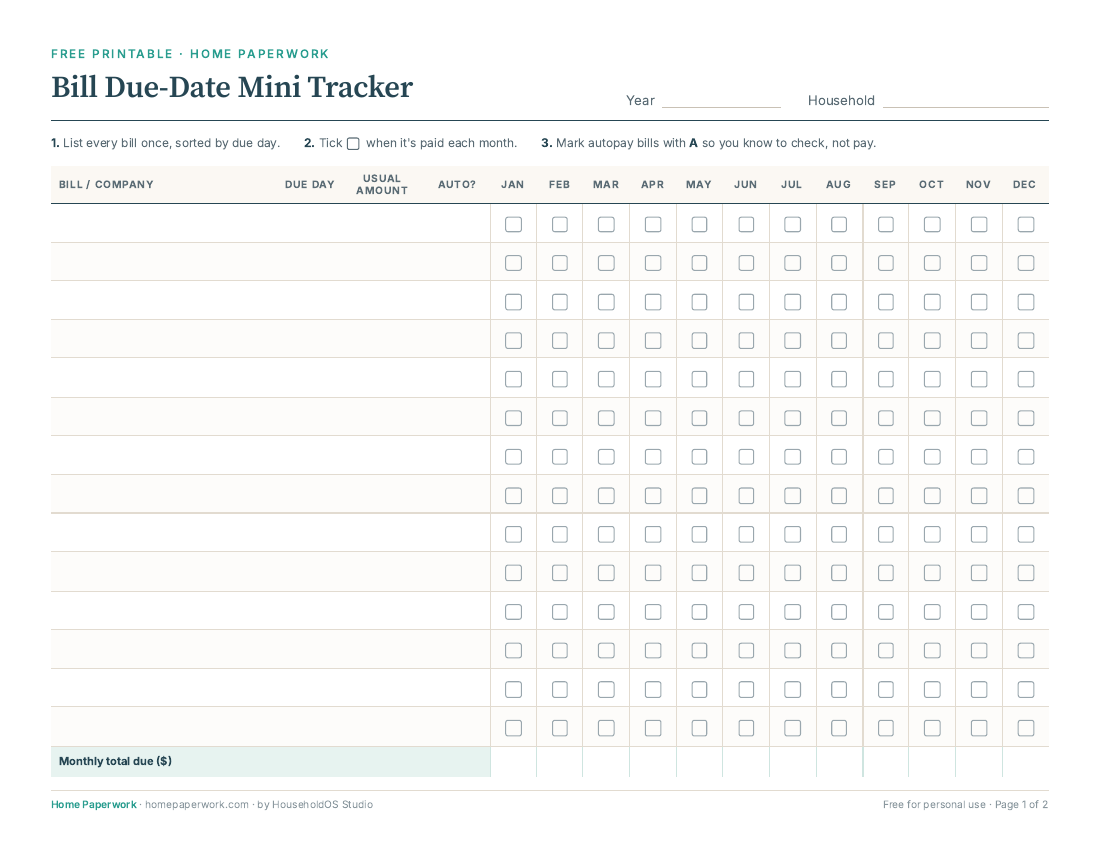
Task: Mark the last row's NOV checkbox
Action: [979, 728]
